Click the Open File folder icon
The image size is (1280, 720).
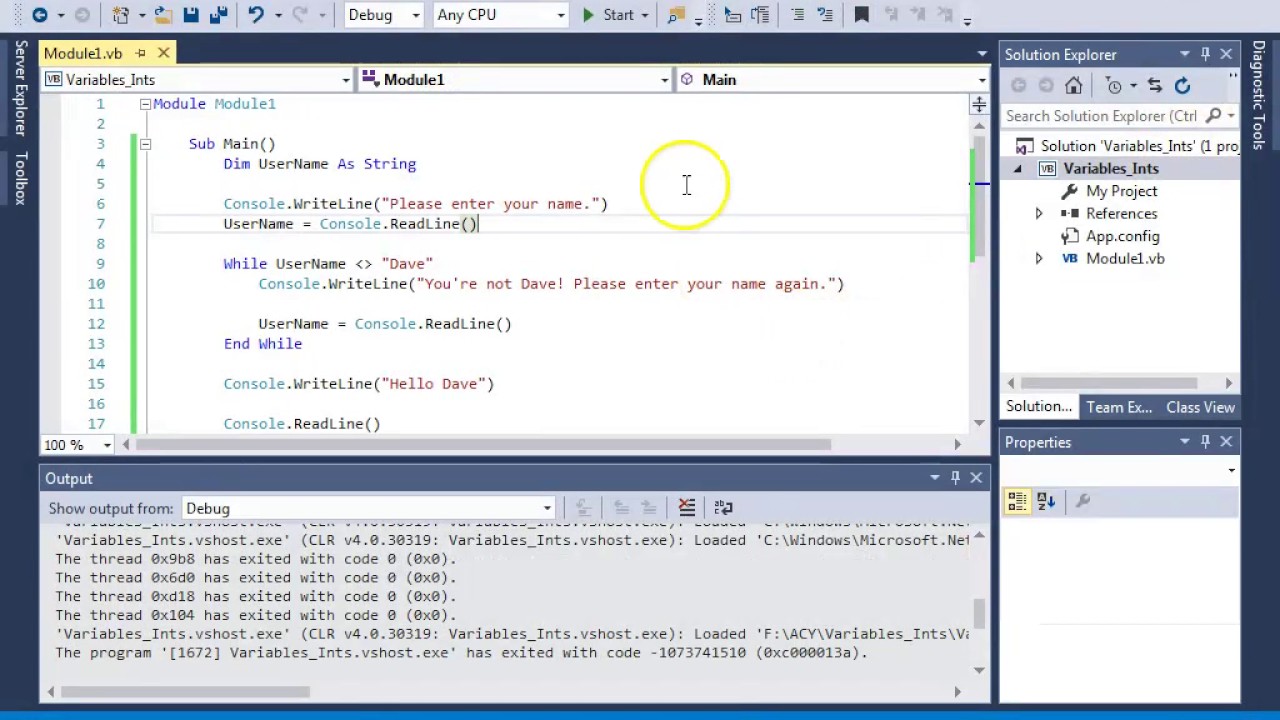click(x=162, y=15)
